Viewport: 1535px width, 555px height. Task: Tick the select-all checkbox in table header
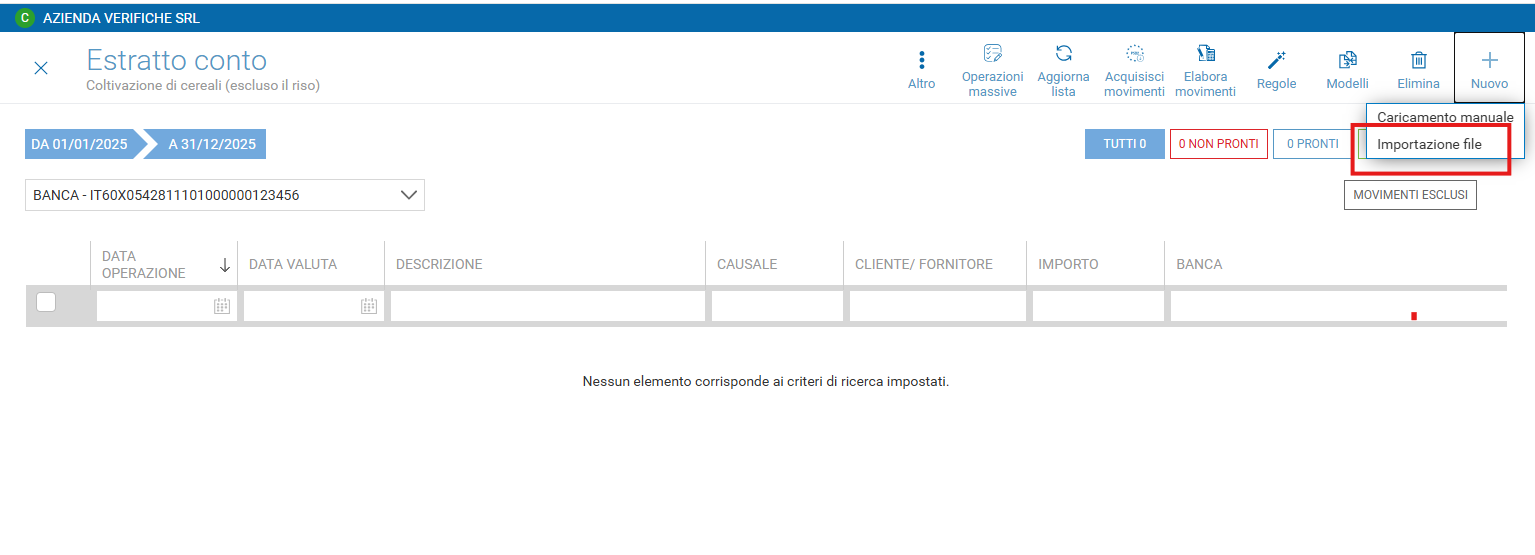coord(46,302)
